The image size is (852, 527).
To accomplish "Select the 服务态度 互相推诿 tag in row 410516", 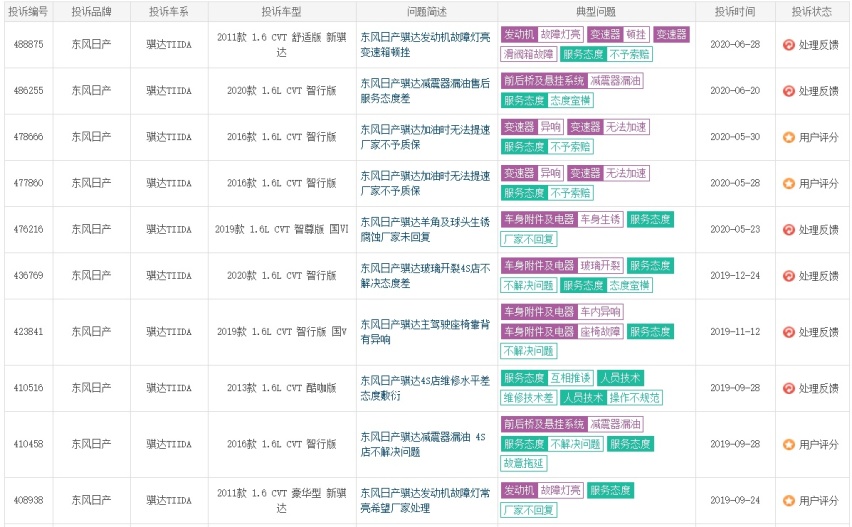I will pos(547,378).
